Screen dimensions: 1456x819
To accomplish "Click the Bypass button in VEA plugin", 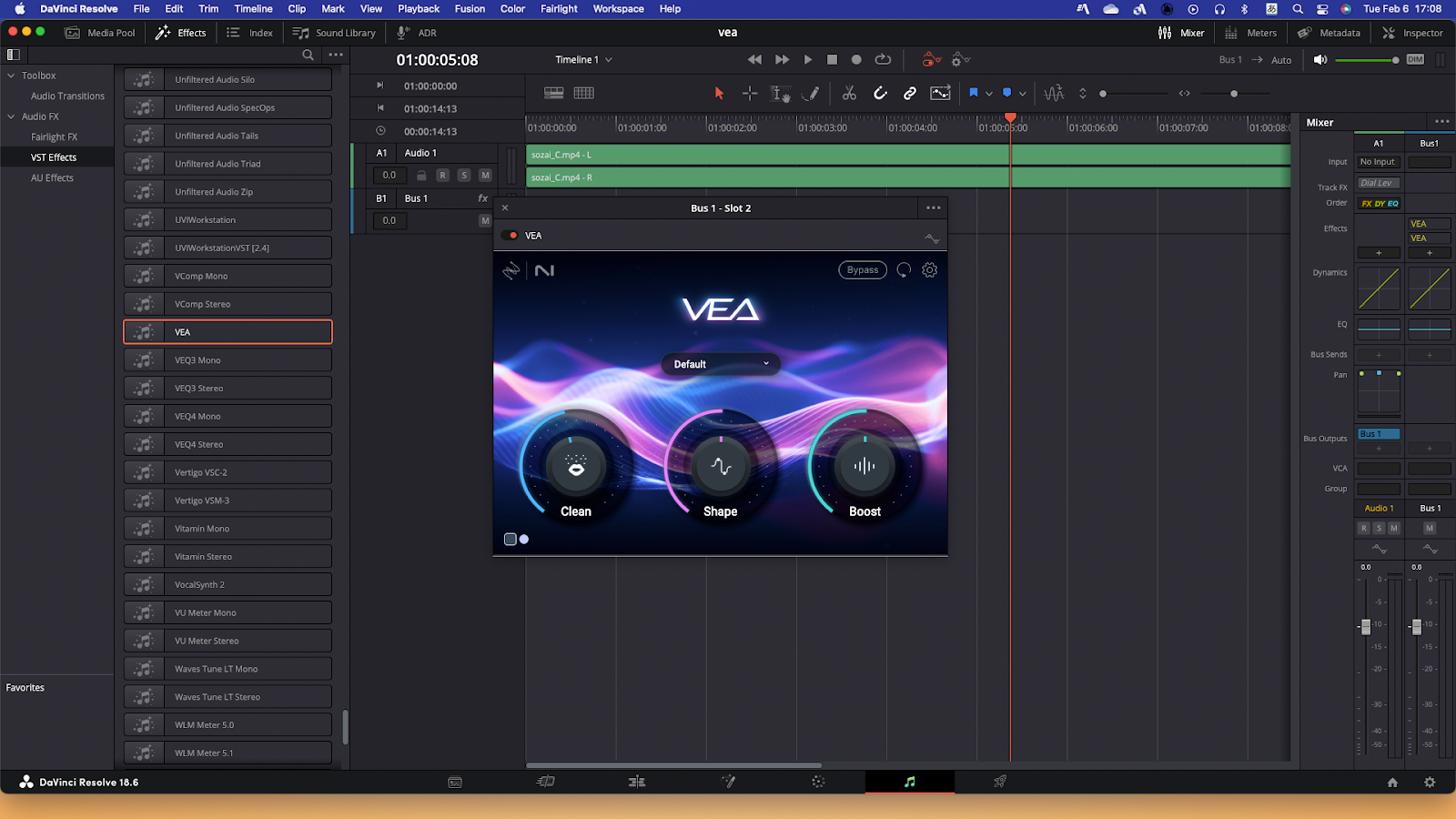I will (862, 269).
